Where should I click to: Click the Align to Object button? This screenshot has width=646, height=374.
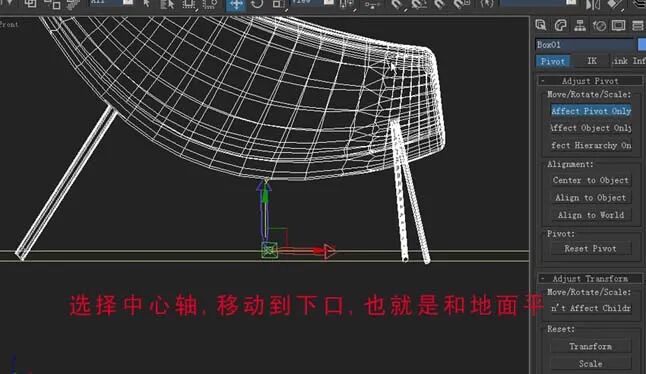point(591,198)
